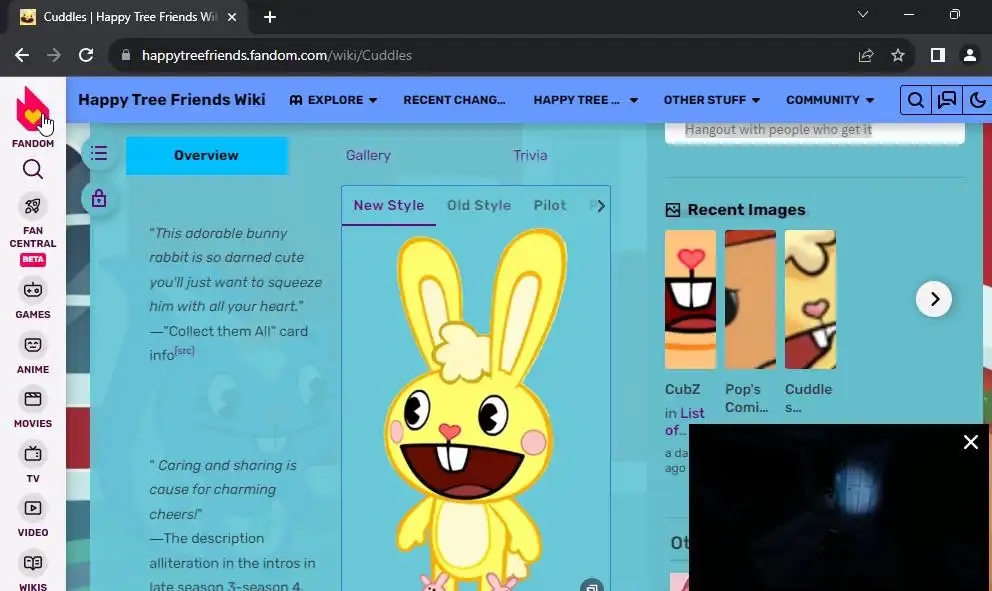Go back to the previous page
Image resolution: width=992 pixels, height=591 pixels.
(22, 55)
